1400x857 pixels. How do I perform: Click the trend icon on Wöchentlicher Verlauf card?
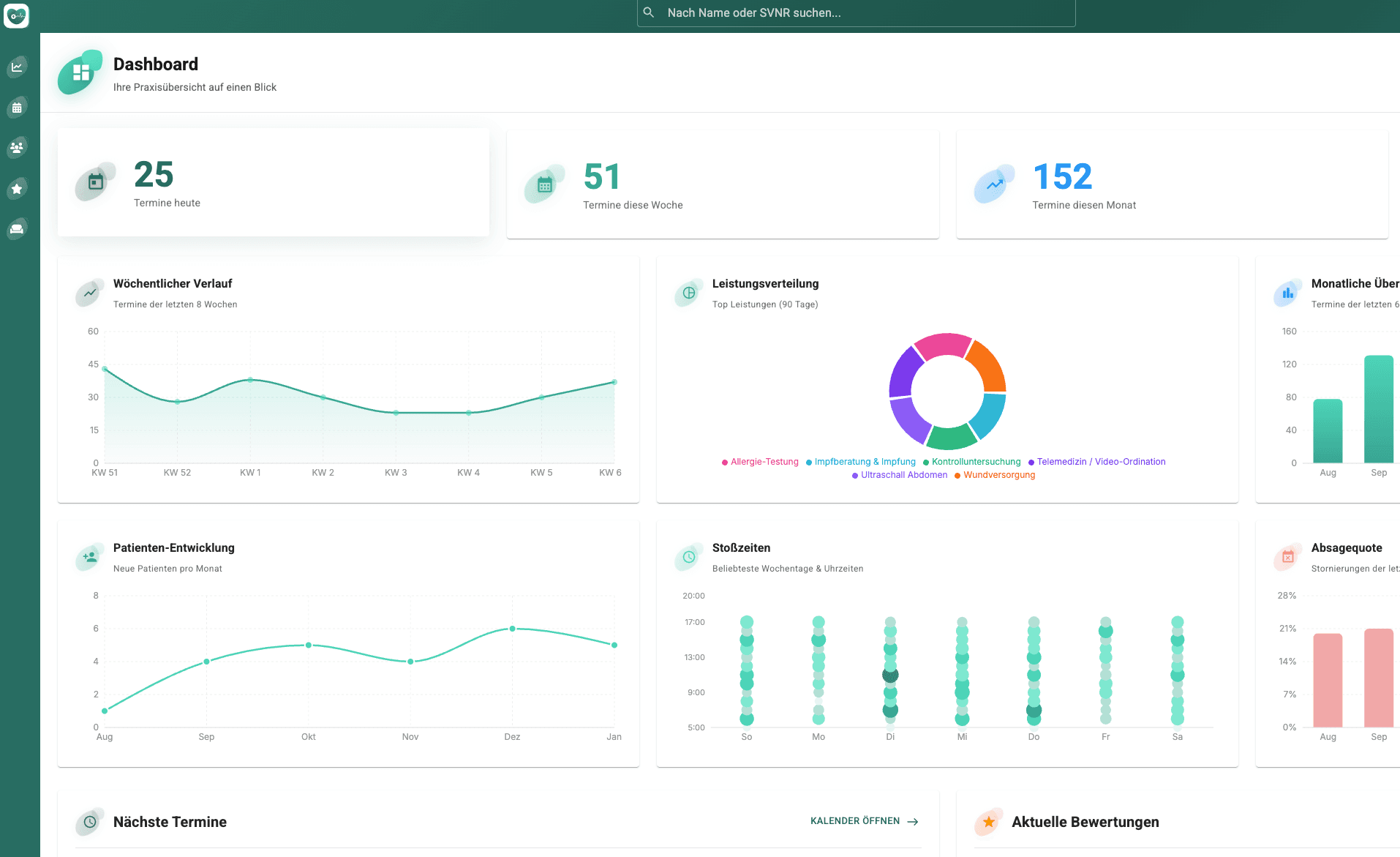89,293
